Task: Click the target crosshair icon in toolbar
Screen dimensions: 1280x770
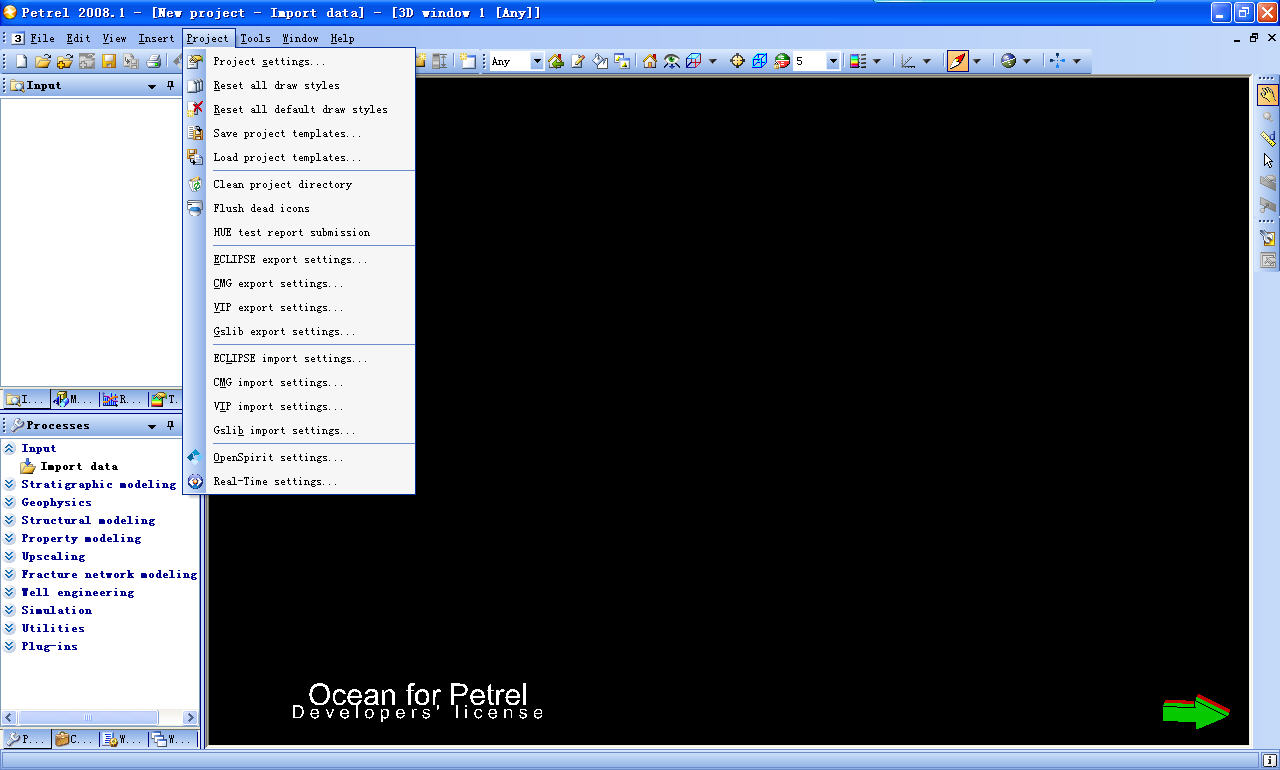Action: 738,61
